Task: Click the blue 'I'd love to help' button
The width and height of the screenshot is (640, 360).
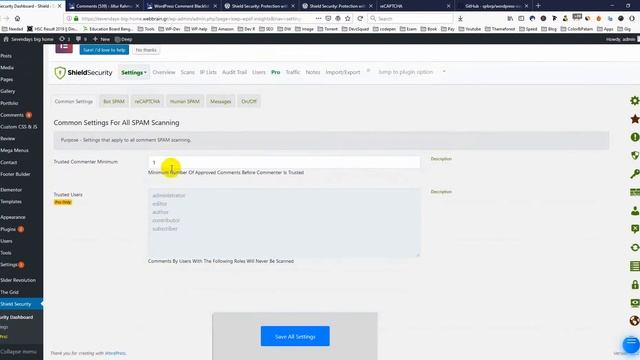Action: 104,50
